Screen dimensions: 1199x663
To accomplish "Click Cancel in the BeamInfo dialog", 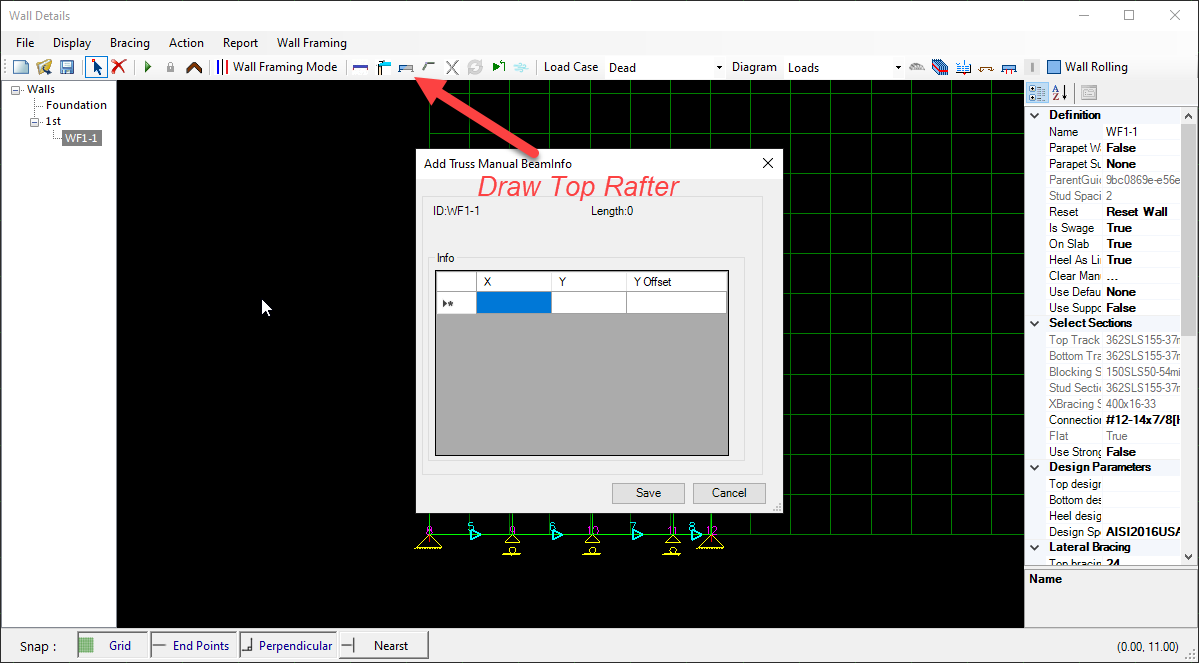I will click(x=729, y=493).
